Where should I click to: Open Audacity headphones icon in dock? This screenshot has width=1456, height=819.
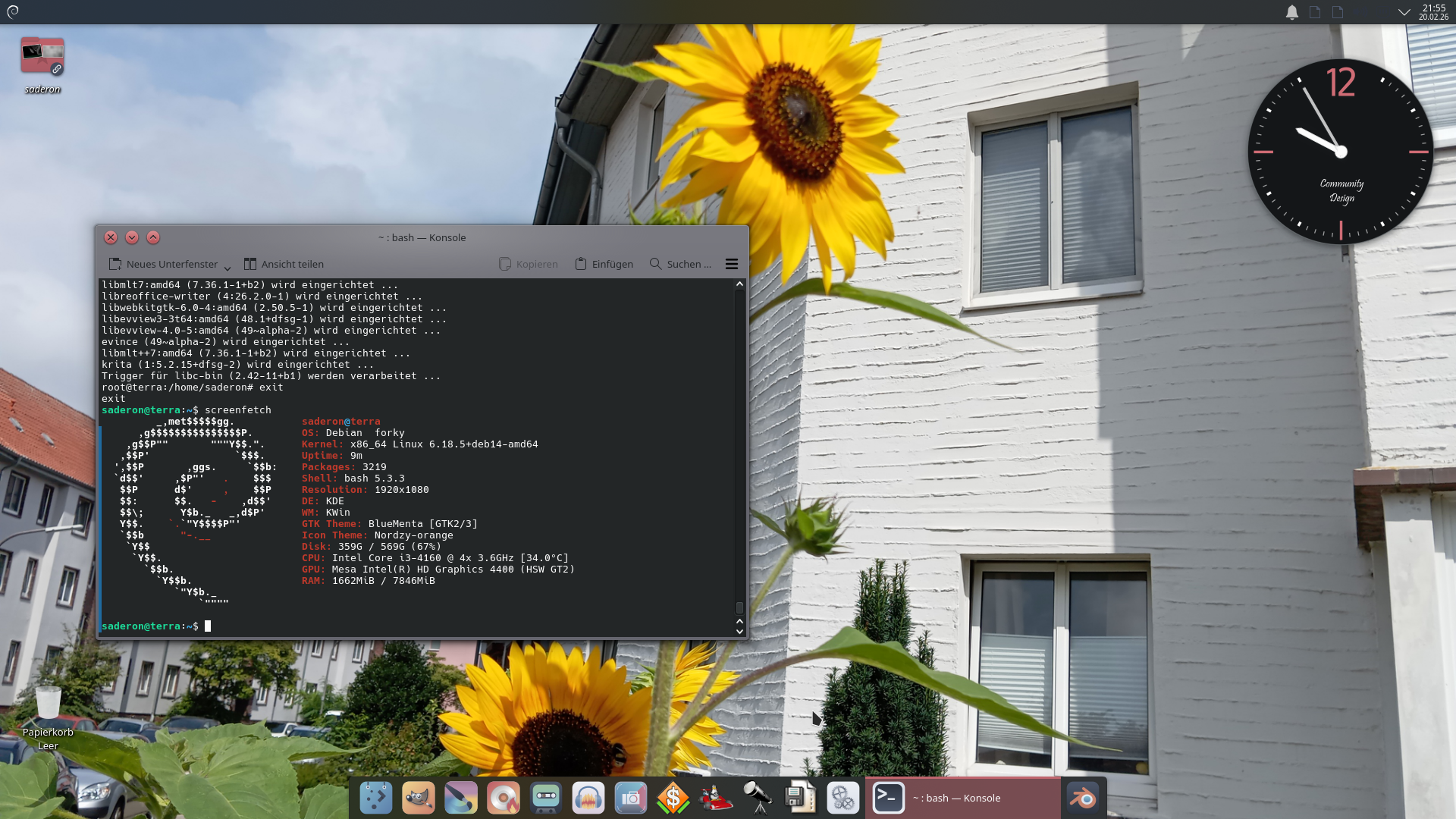pos(588,798)
